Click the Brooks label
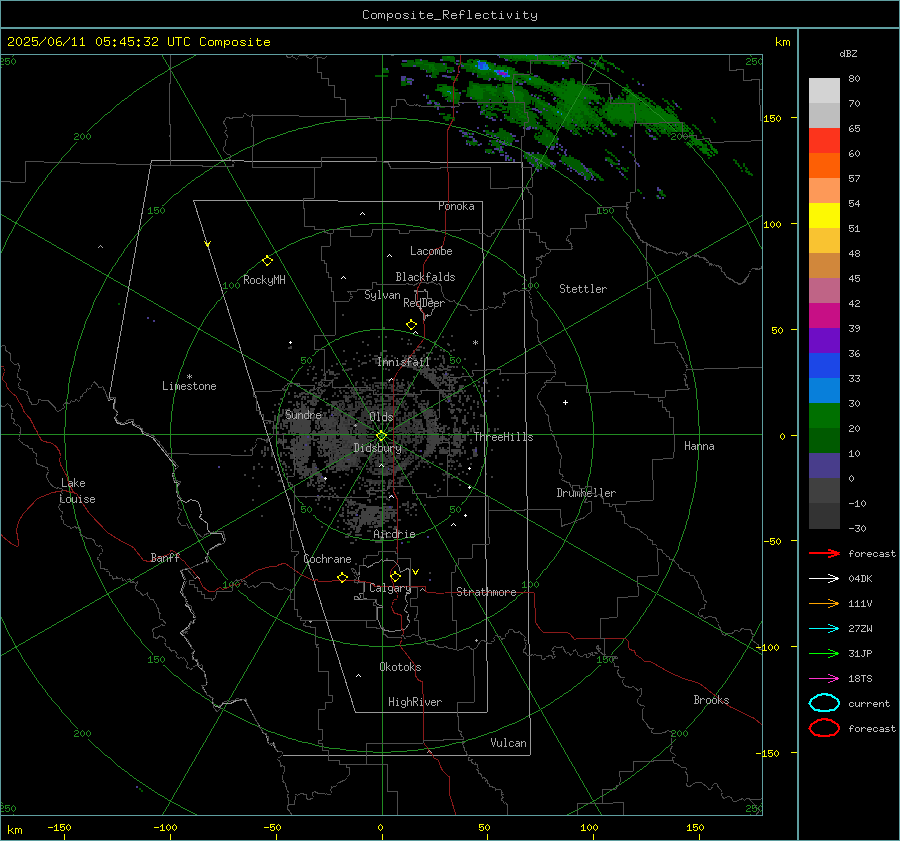 [711, 700]
